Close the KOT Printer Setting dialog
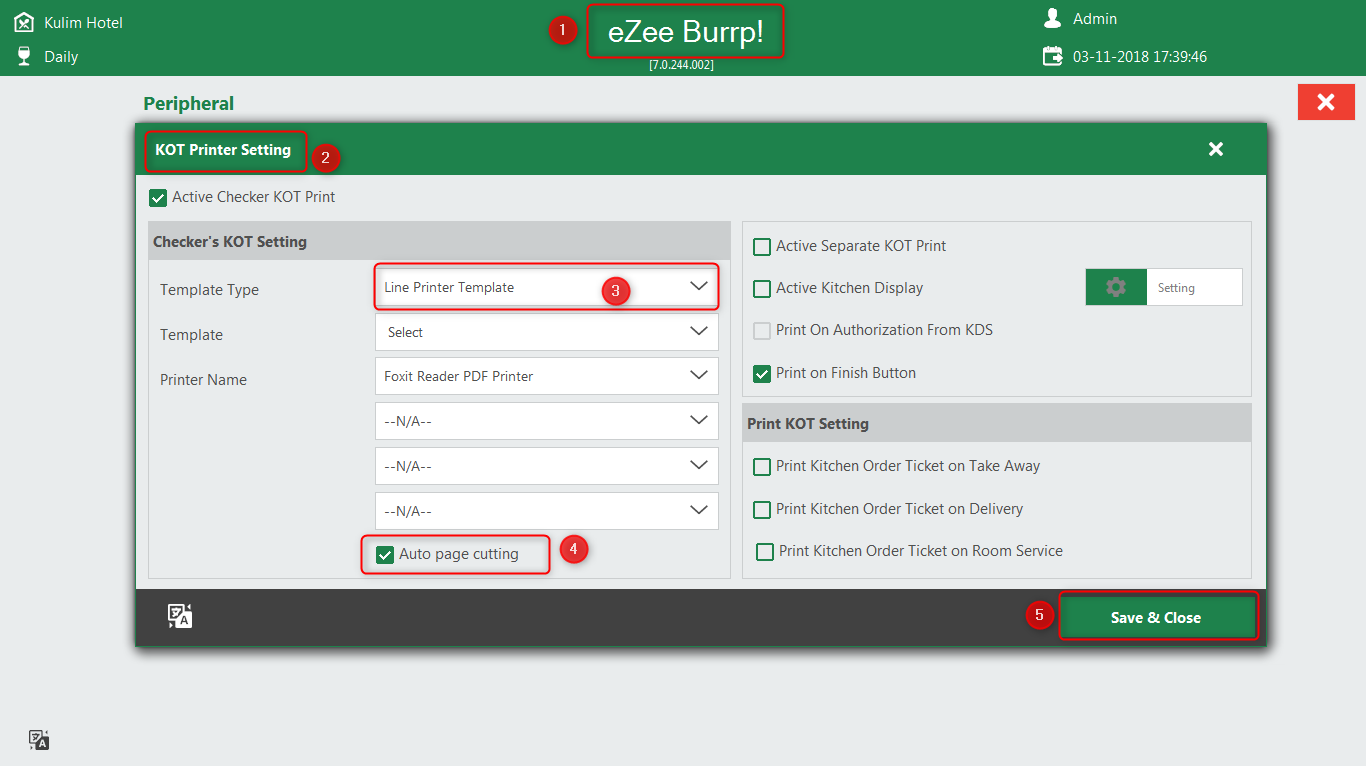 click(x=1216, y=149)
